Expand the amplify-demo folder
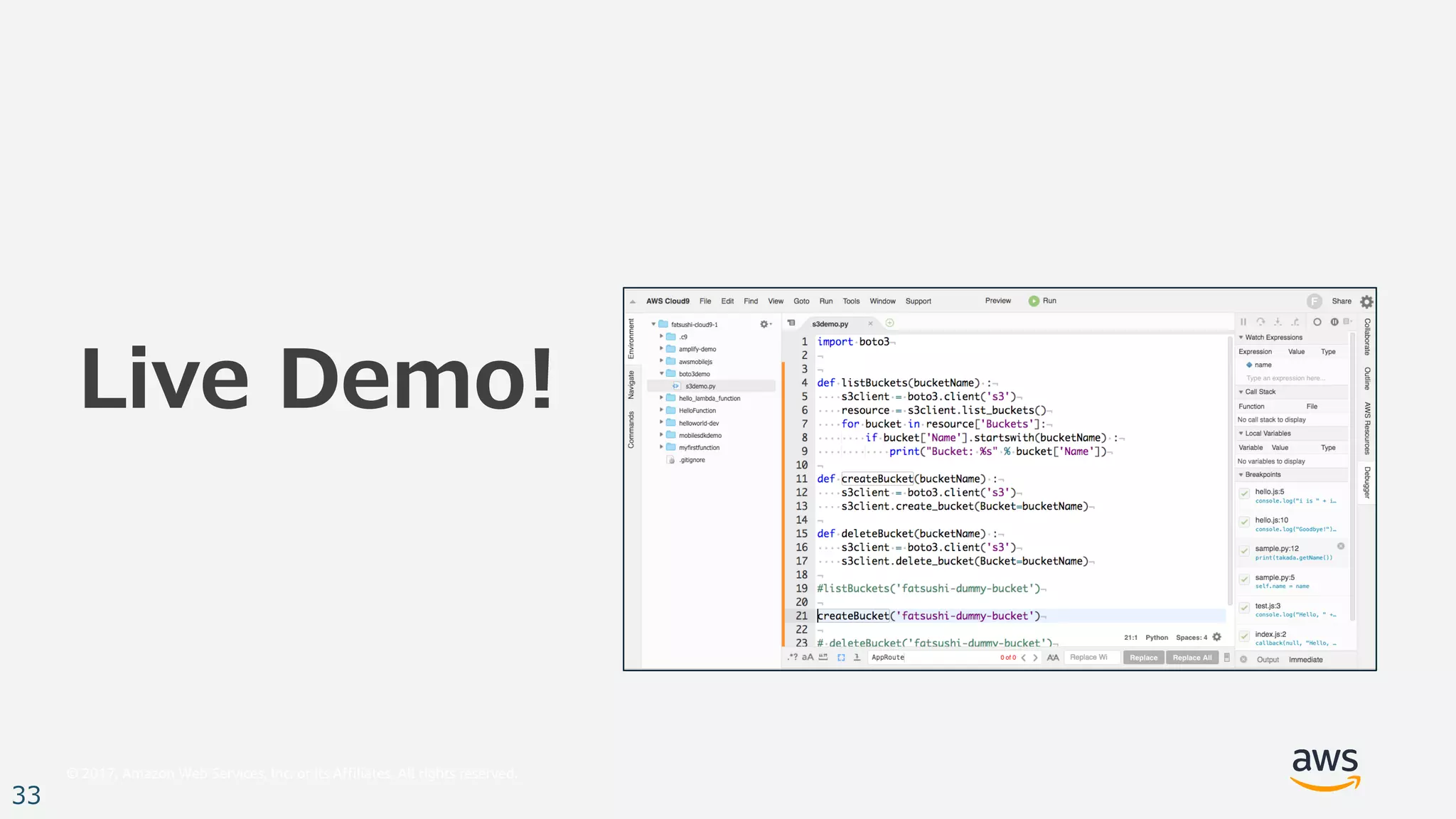The width and height of the screenshot is (1456, 819). (661, 349)
